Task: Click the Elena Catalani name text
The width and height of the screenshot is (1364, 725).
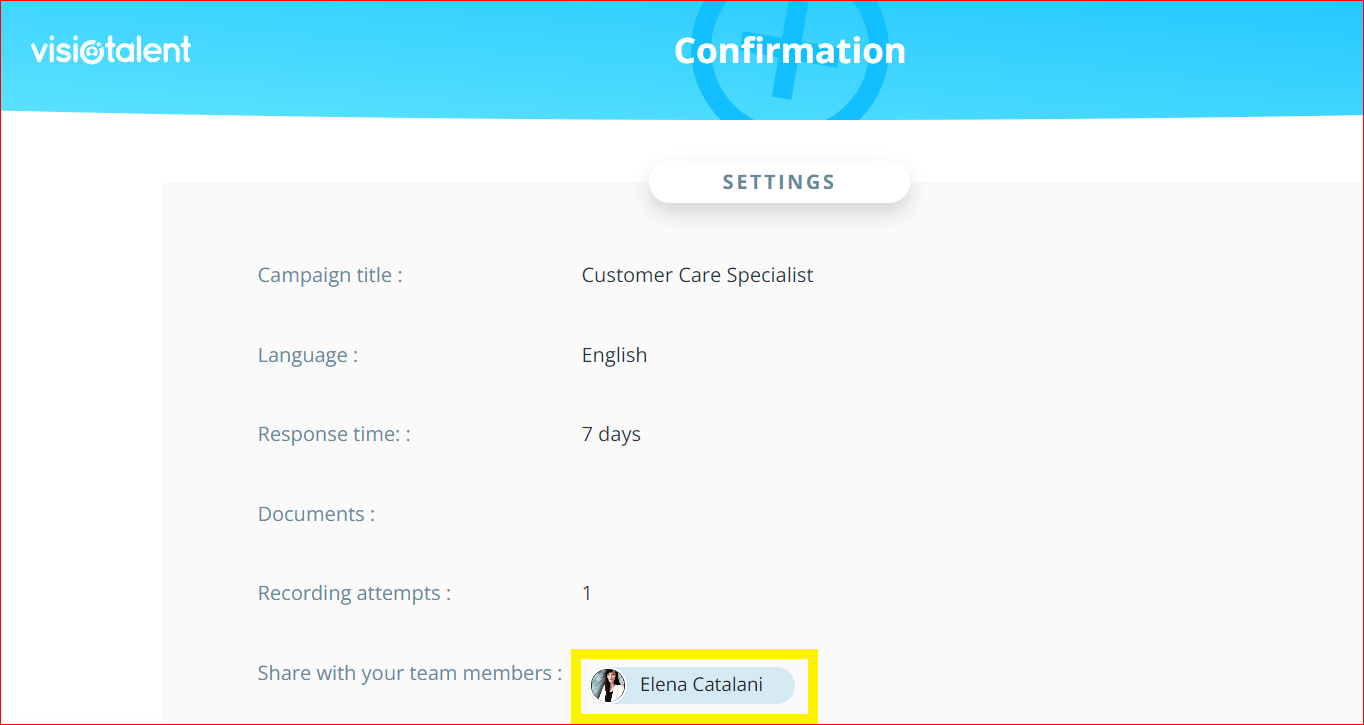Action: pyautogui.click(x=701, y=685)
